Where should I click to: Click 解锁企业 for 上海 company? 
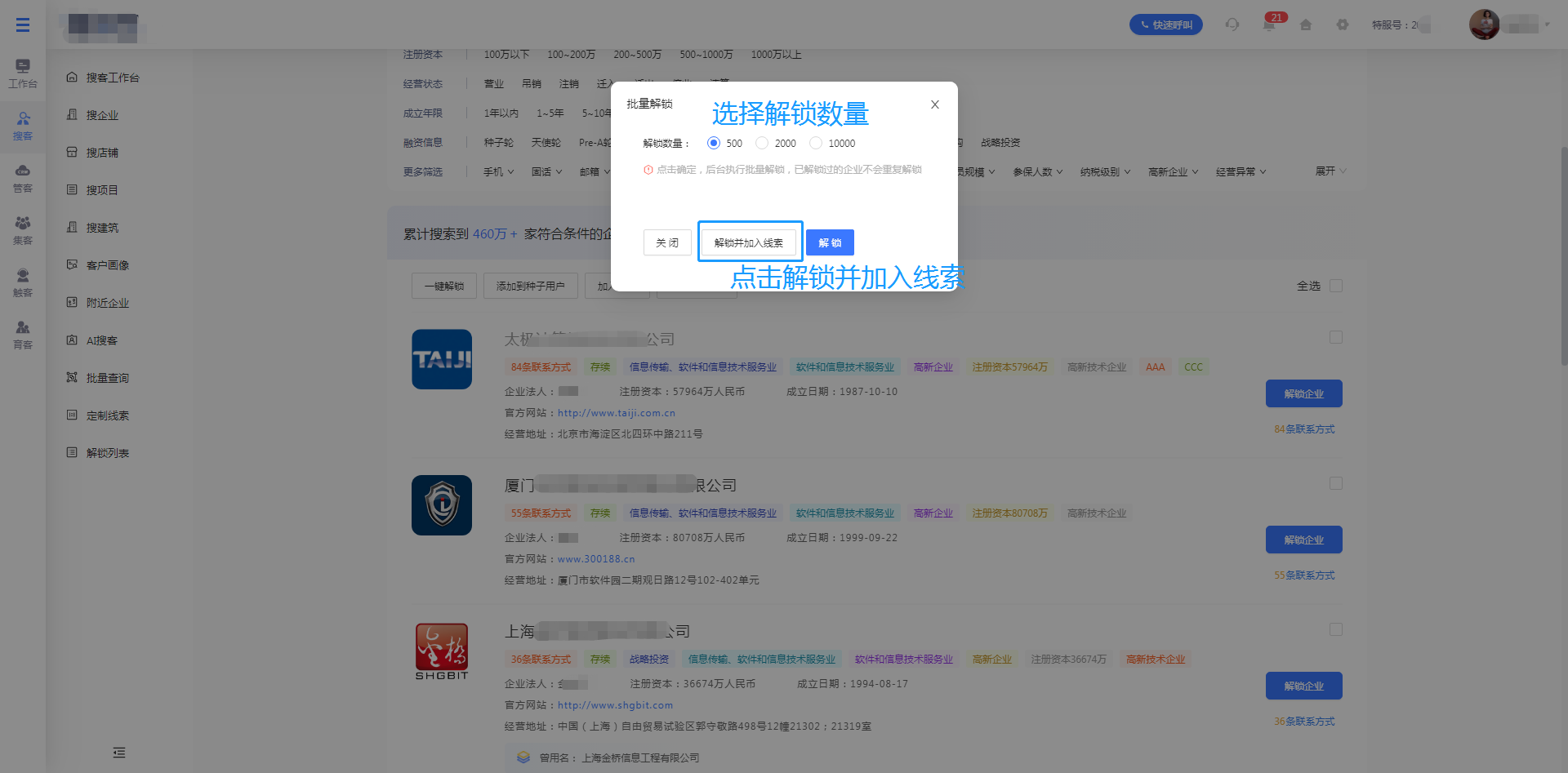coord(1304,686)
